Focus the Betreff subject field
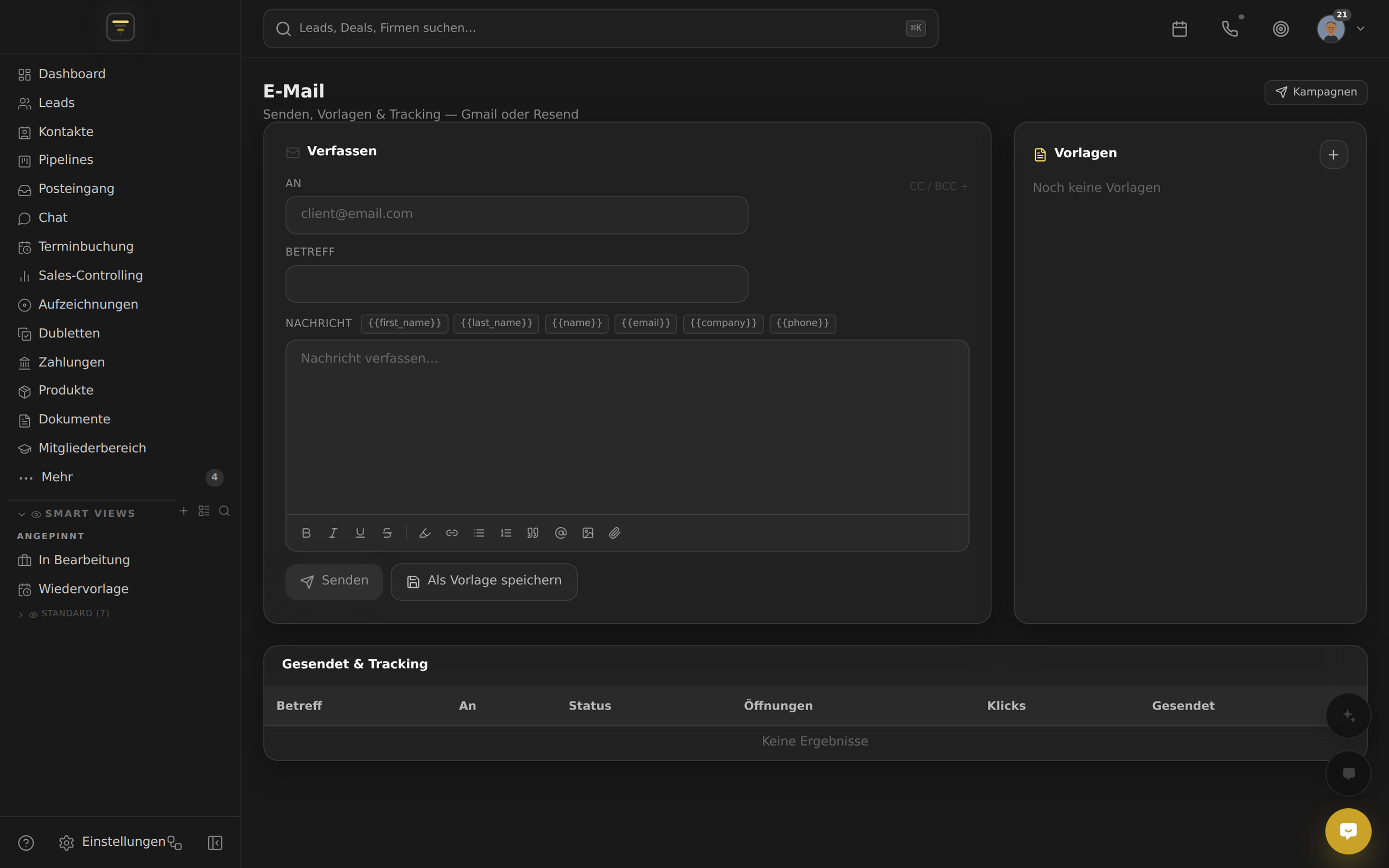1389x868 pixels. click(x=517, y=284)
